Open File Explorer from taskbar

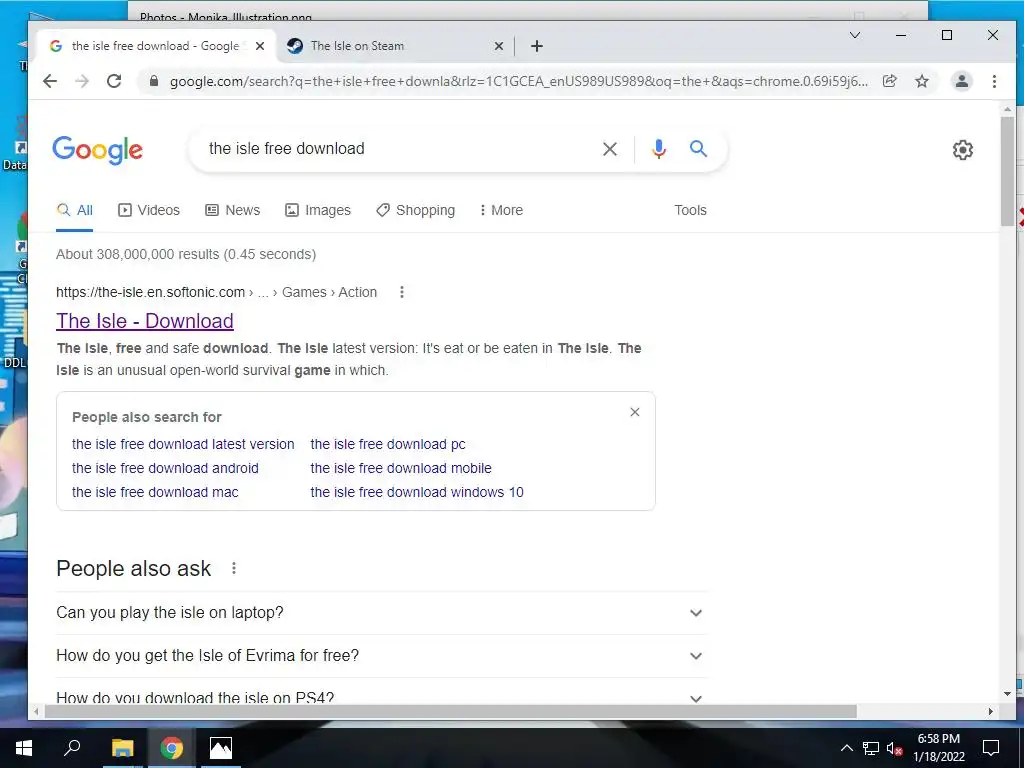[x=122, y=748]
